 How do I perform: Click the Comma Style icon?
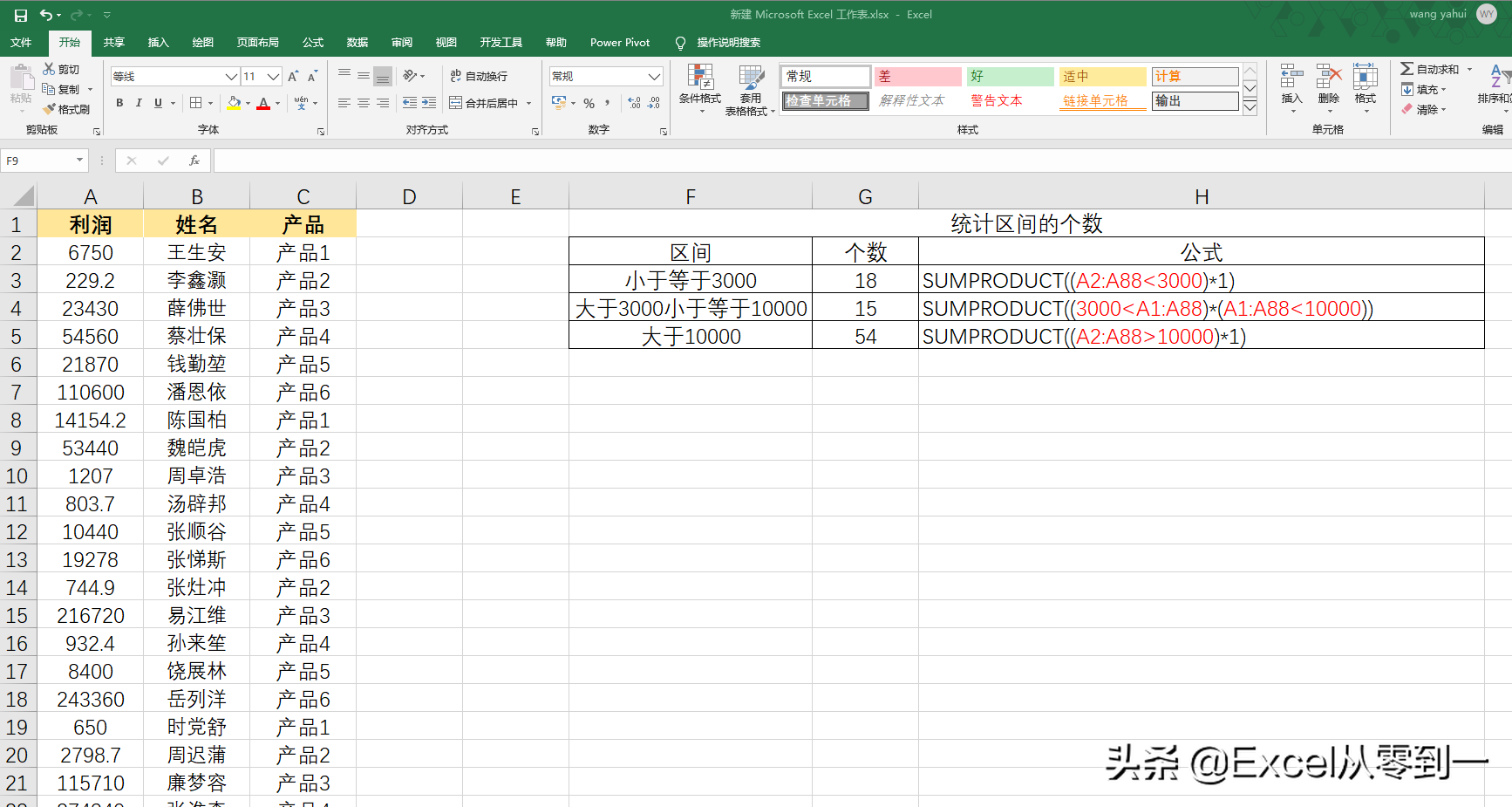[607, 103]
